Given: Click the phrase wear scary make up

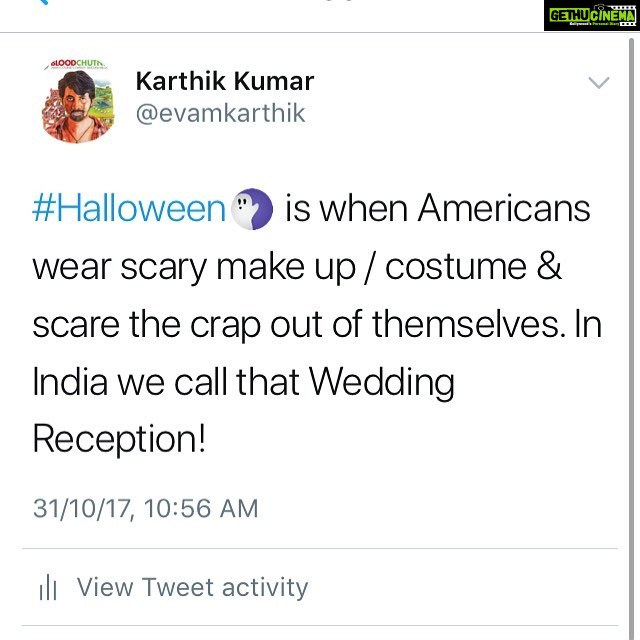Looking at the screenshot, I should pyautogui.click(x=195, y=268).
